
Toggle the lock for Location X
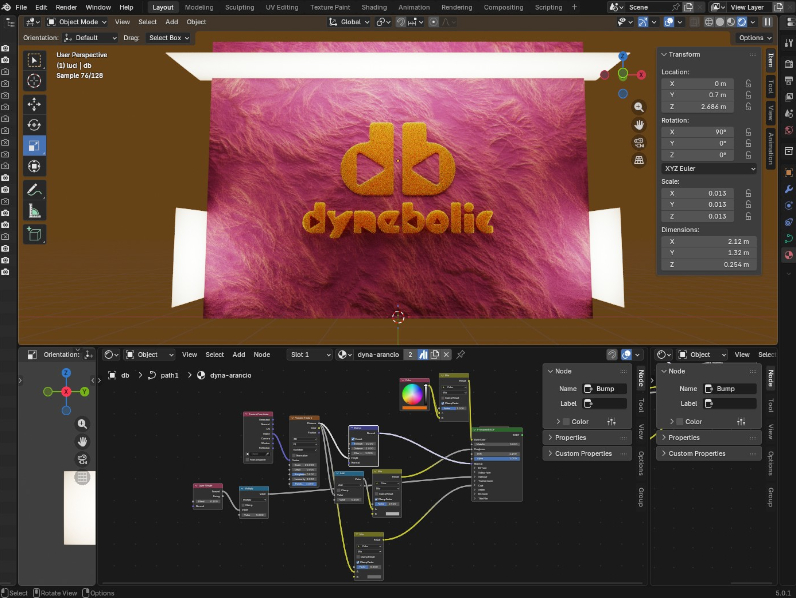pyautogui.click(x=748, y=83)
